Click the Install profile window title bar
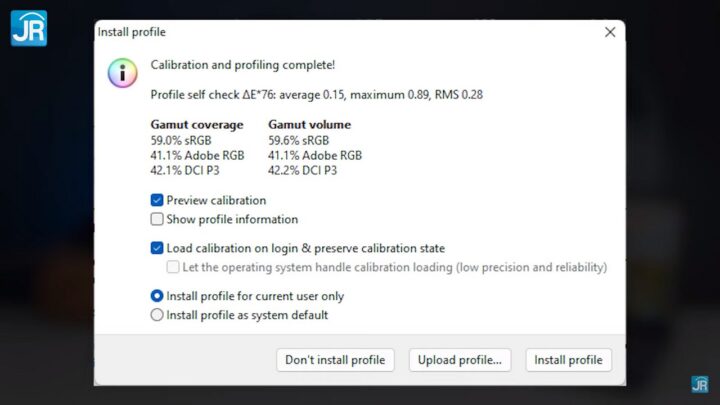This screenshot has height=405, width=720. coord(300,32)
